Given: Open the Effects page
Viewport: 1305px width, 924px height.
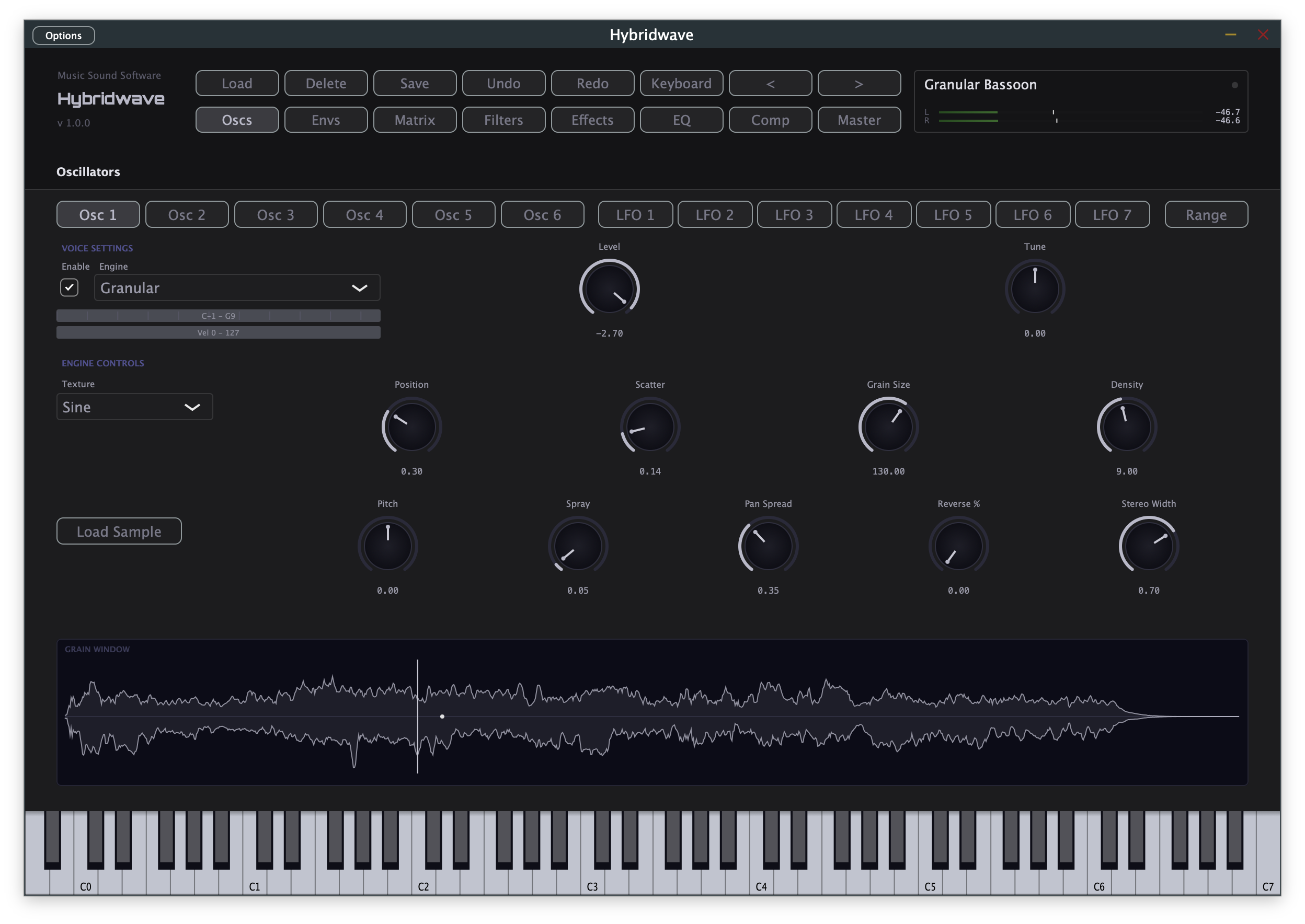Looking at the screenshot, I should click(592, 120).
